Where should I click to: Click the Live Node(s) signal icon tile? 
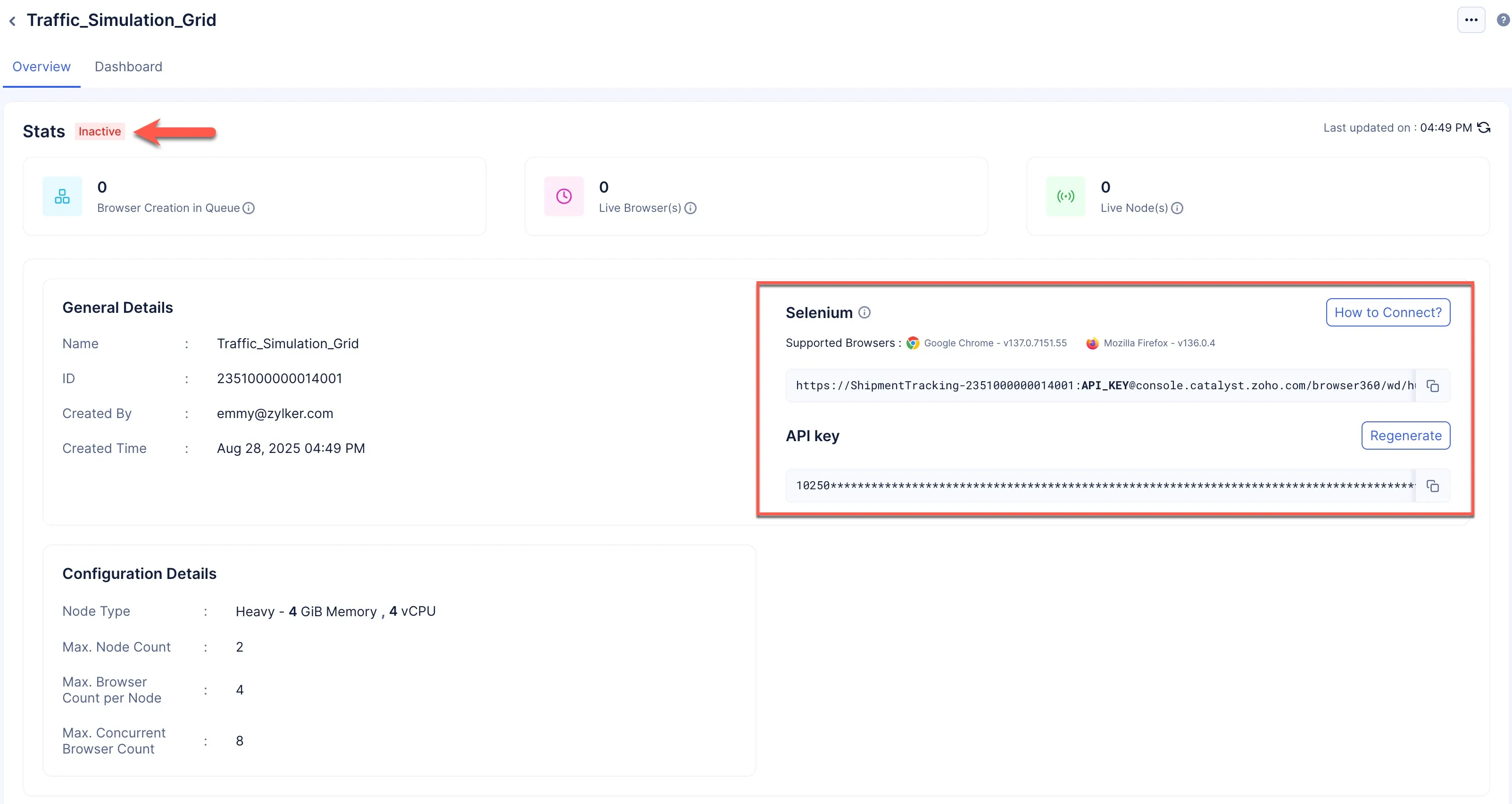click(x=1065, y=196)
